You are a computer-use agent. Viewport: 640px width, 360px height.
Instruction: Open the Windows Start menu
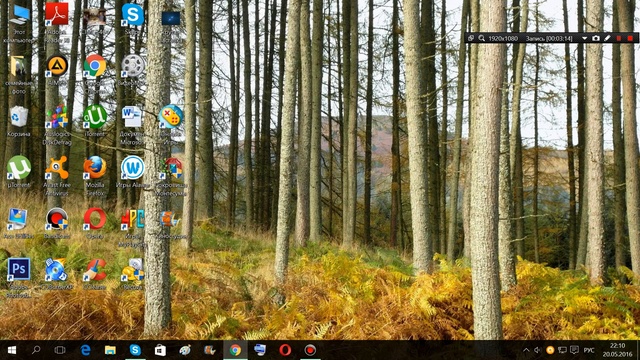[x=11, y=350]
